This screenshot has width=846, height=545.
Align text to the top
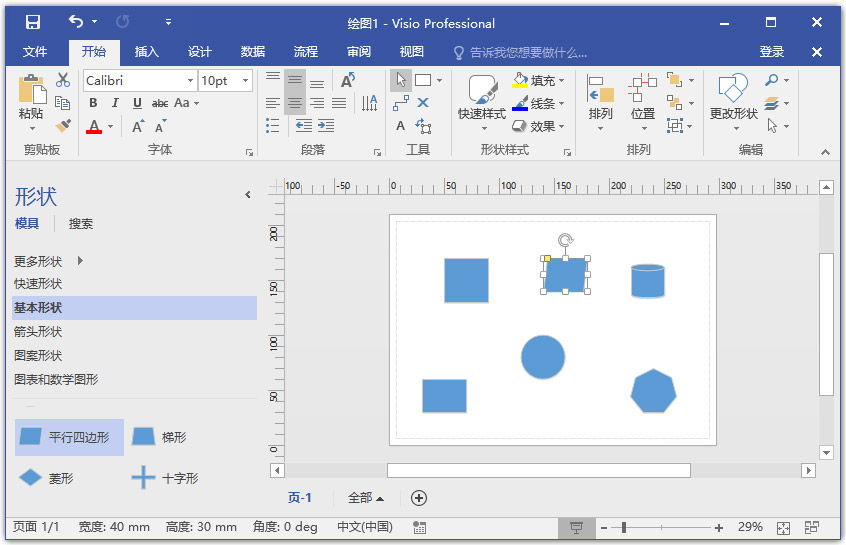coord(273,79)
